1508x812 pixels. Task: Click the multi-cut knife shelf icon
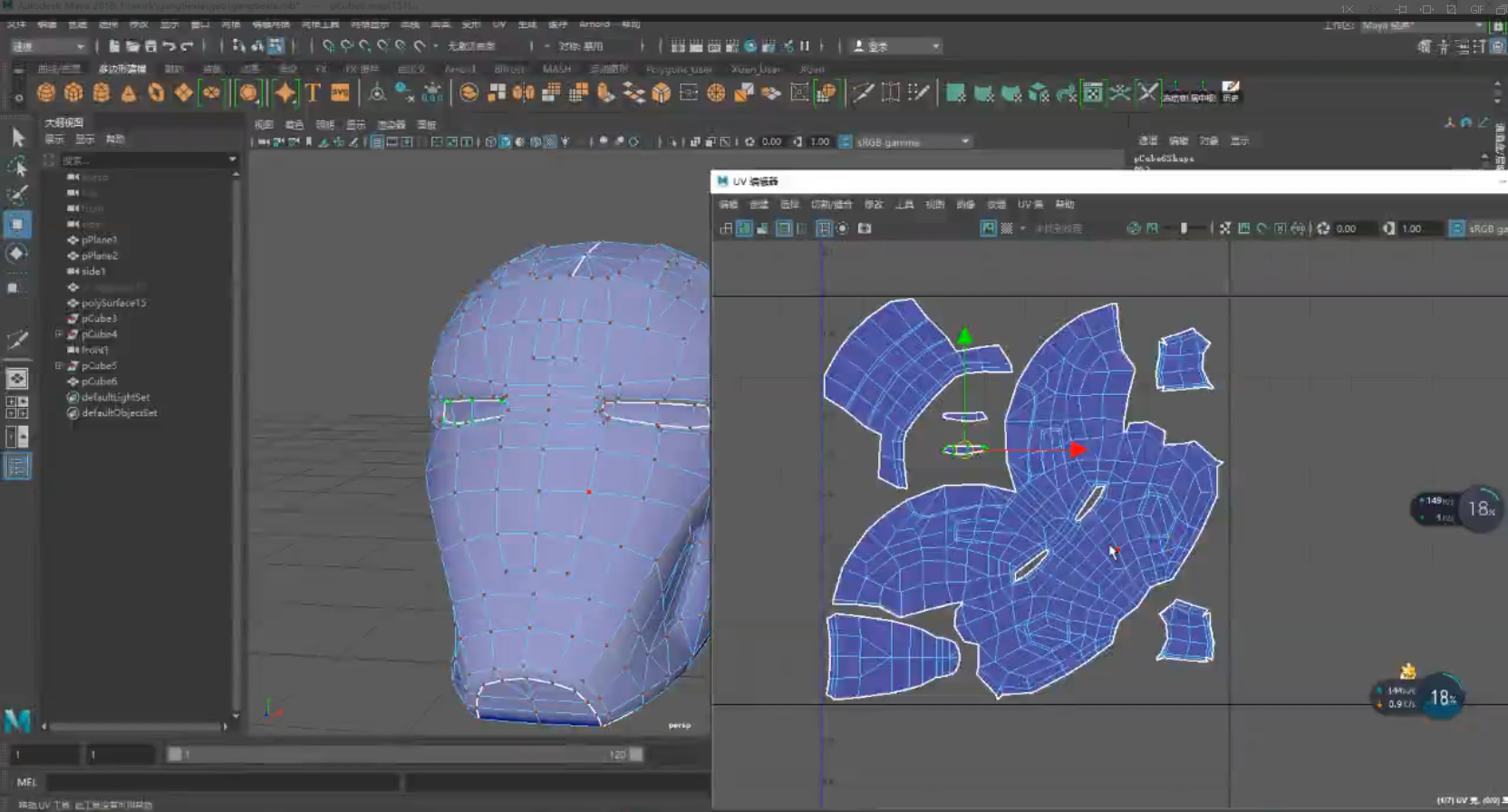click(x=863, y=92)
